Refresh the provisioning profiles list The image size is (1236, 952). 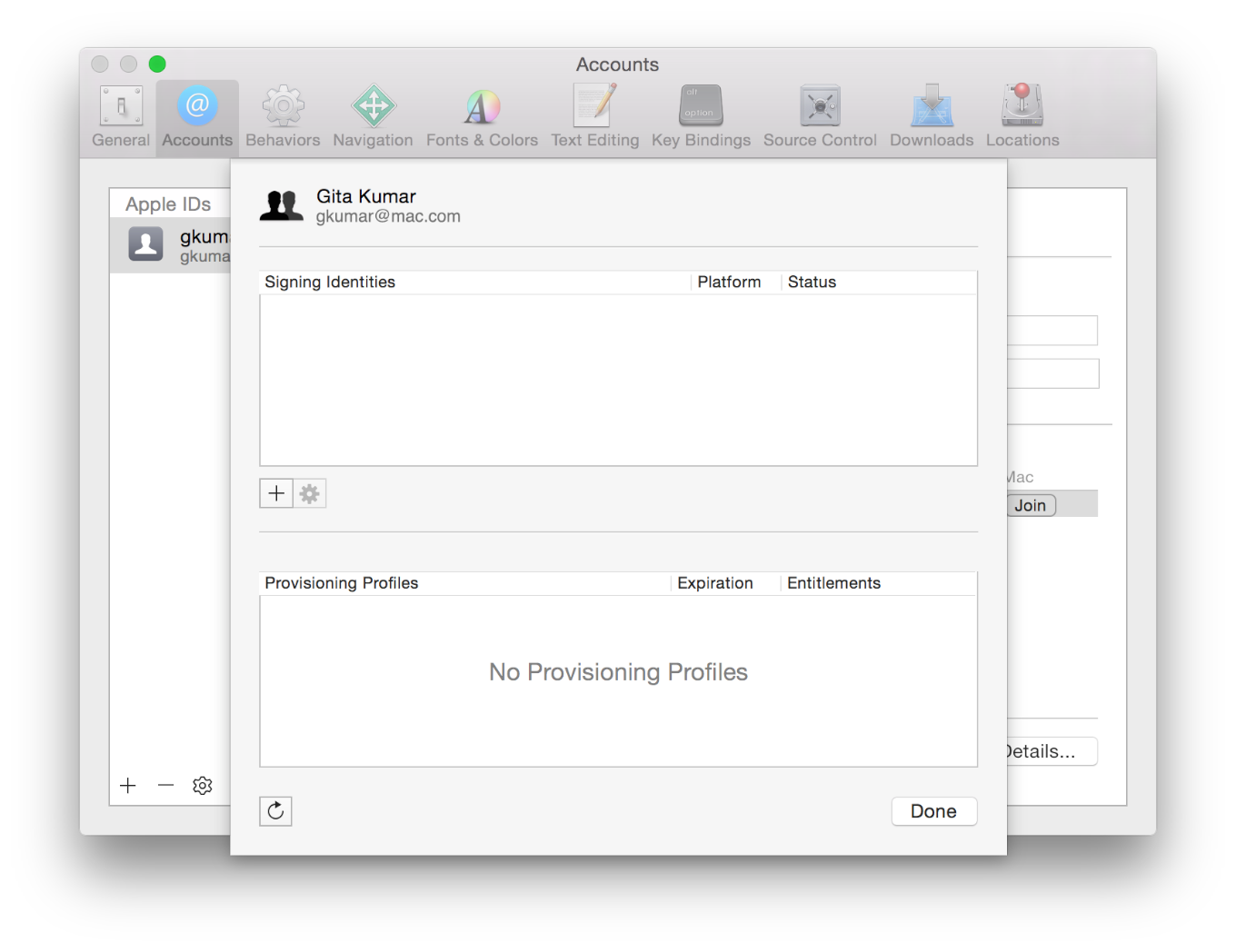(275, 811)
